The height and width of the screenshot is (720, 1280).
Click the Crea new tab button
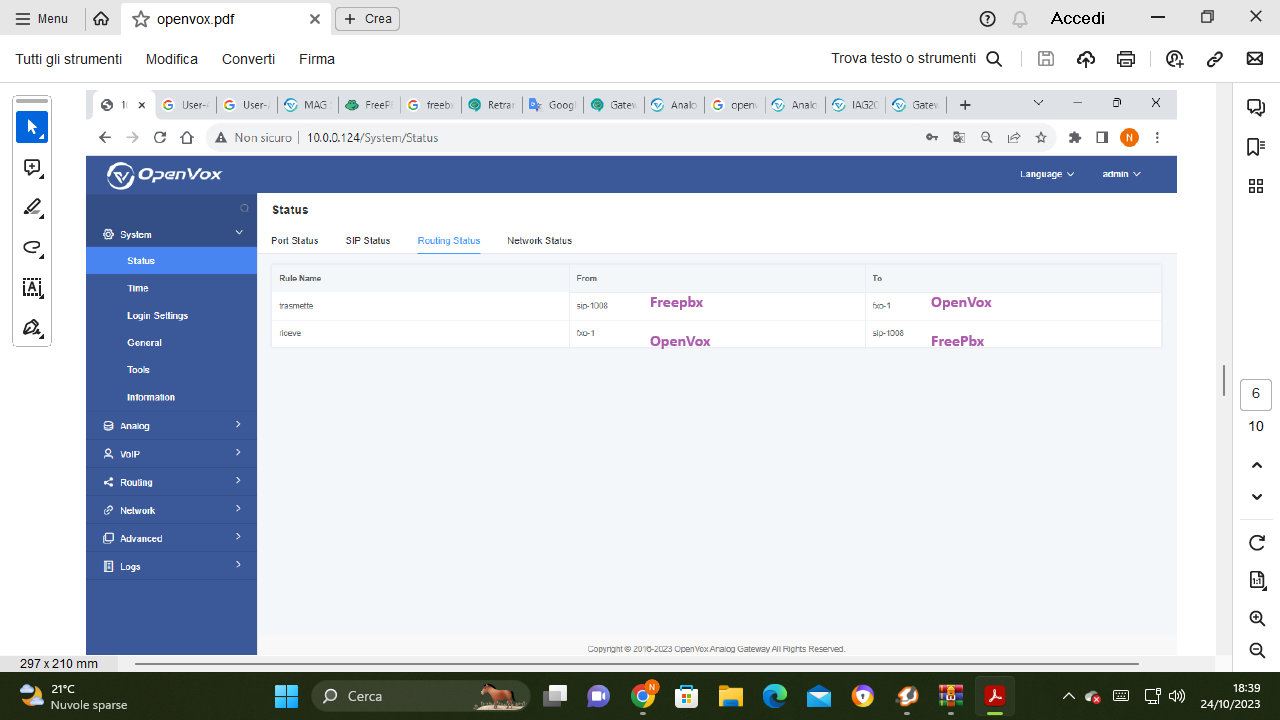coord(367,18)
